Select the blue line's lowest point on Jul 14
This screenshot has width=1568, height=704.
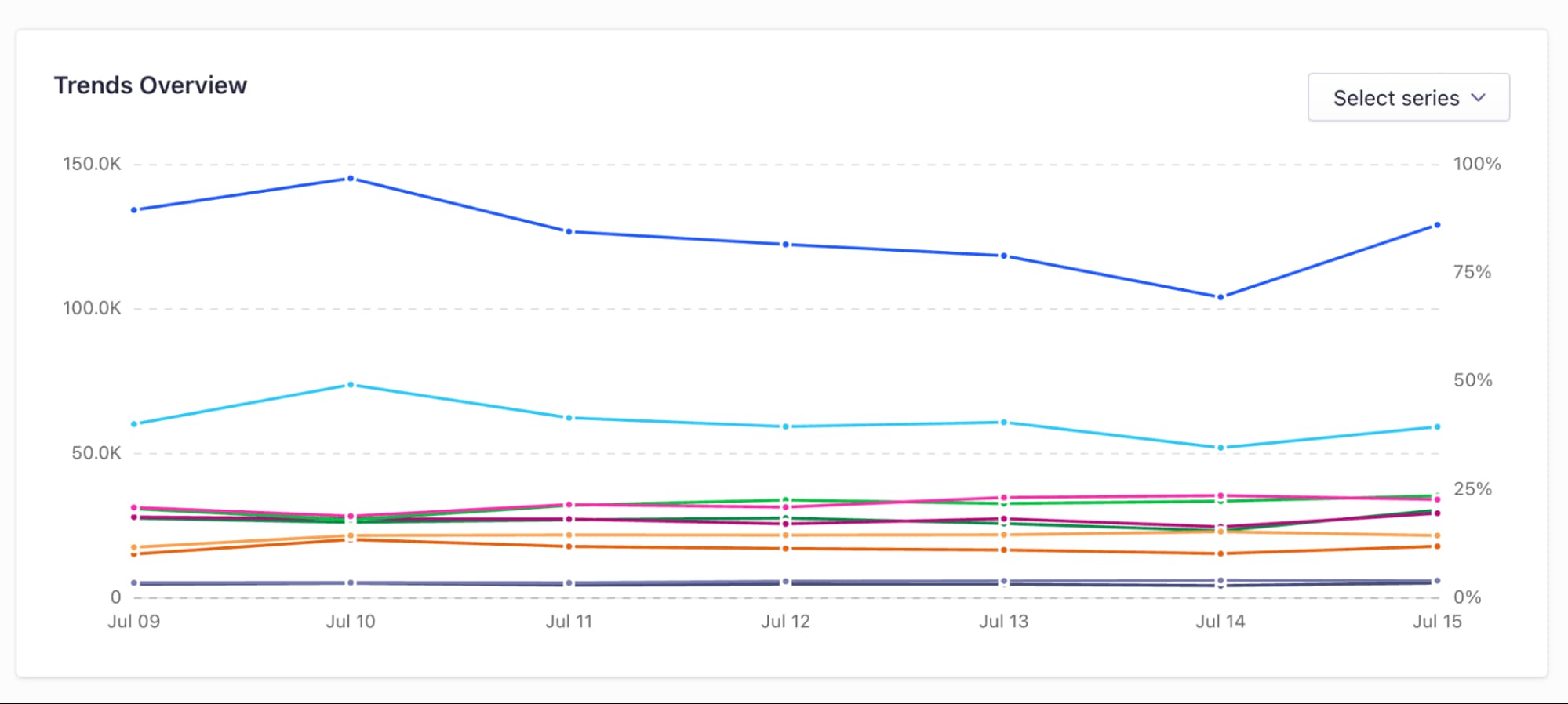coord(1220,296)
